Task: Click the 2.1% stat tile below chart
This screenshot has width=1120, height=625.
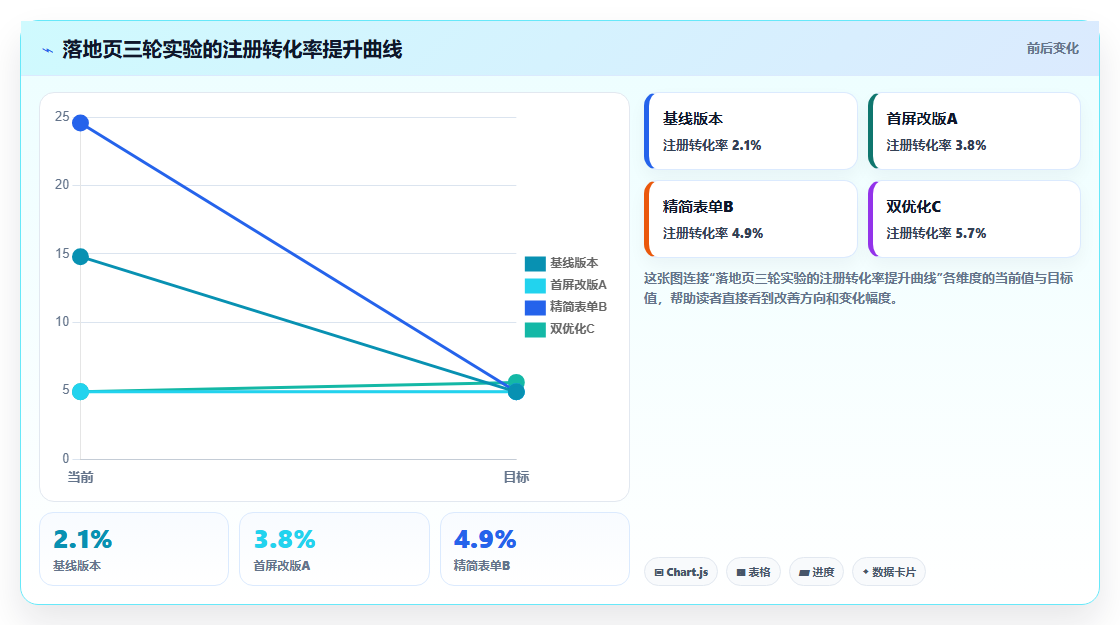Action: pyautogui.click(x=134, y=549)
